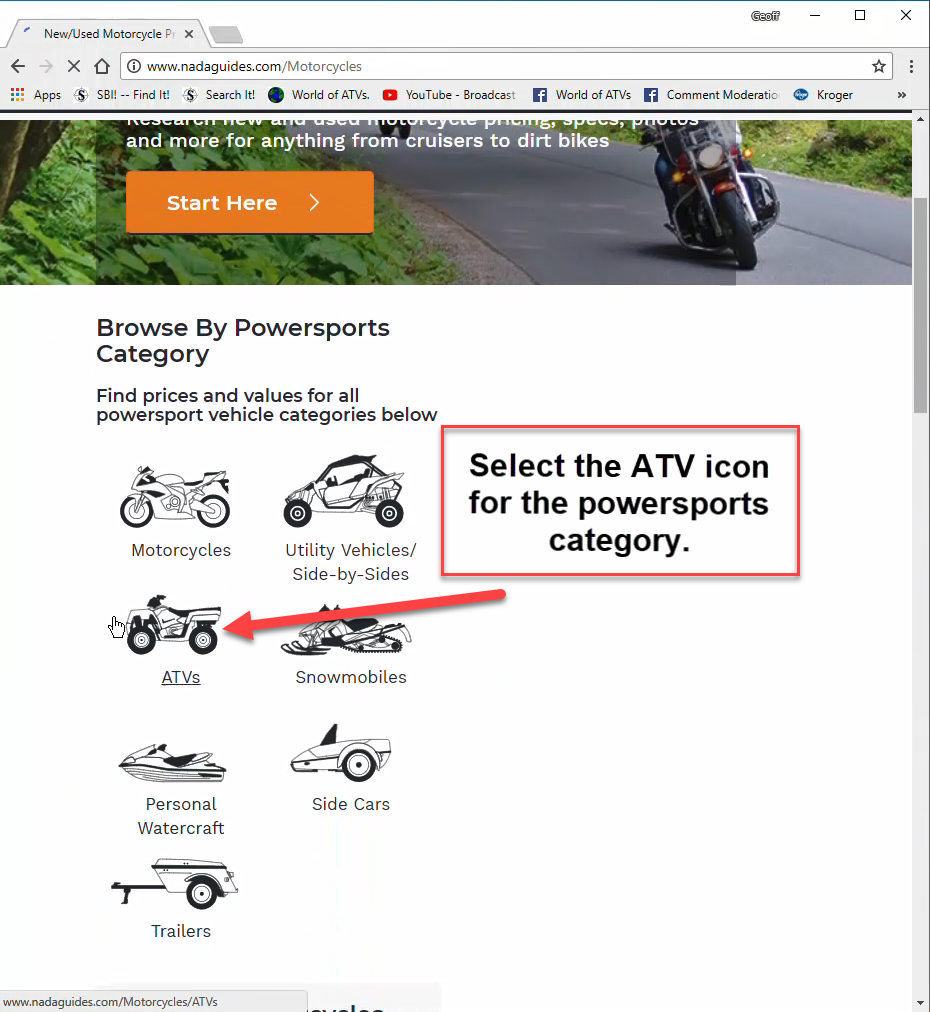Select the Side Cars icon
Viewport: 930px width, 1012px height.
[x=341, y=753]
